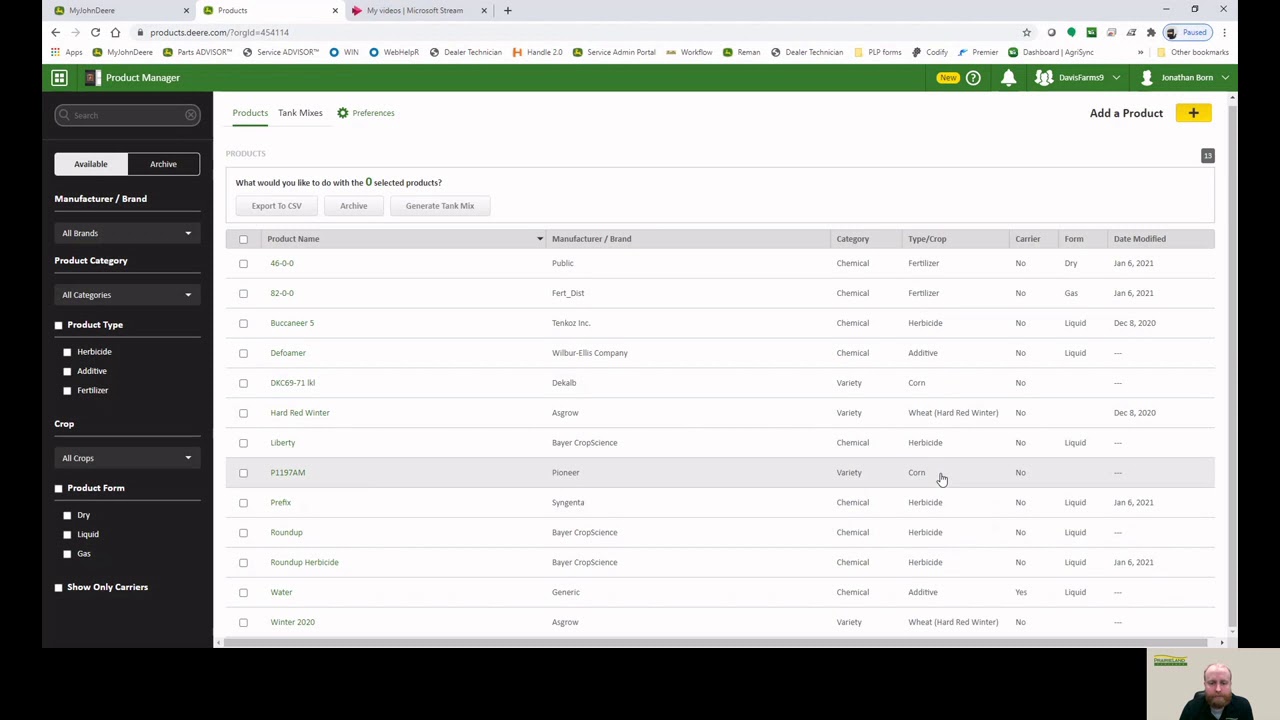Open the Chrome three-dot menu
Image resolution: width=1280 pixels, height=720 pixels.
(x=1224, y=32)
